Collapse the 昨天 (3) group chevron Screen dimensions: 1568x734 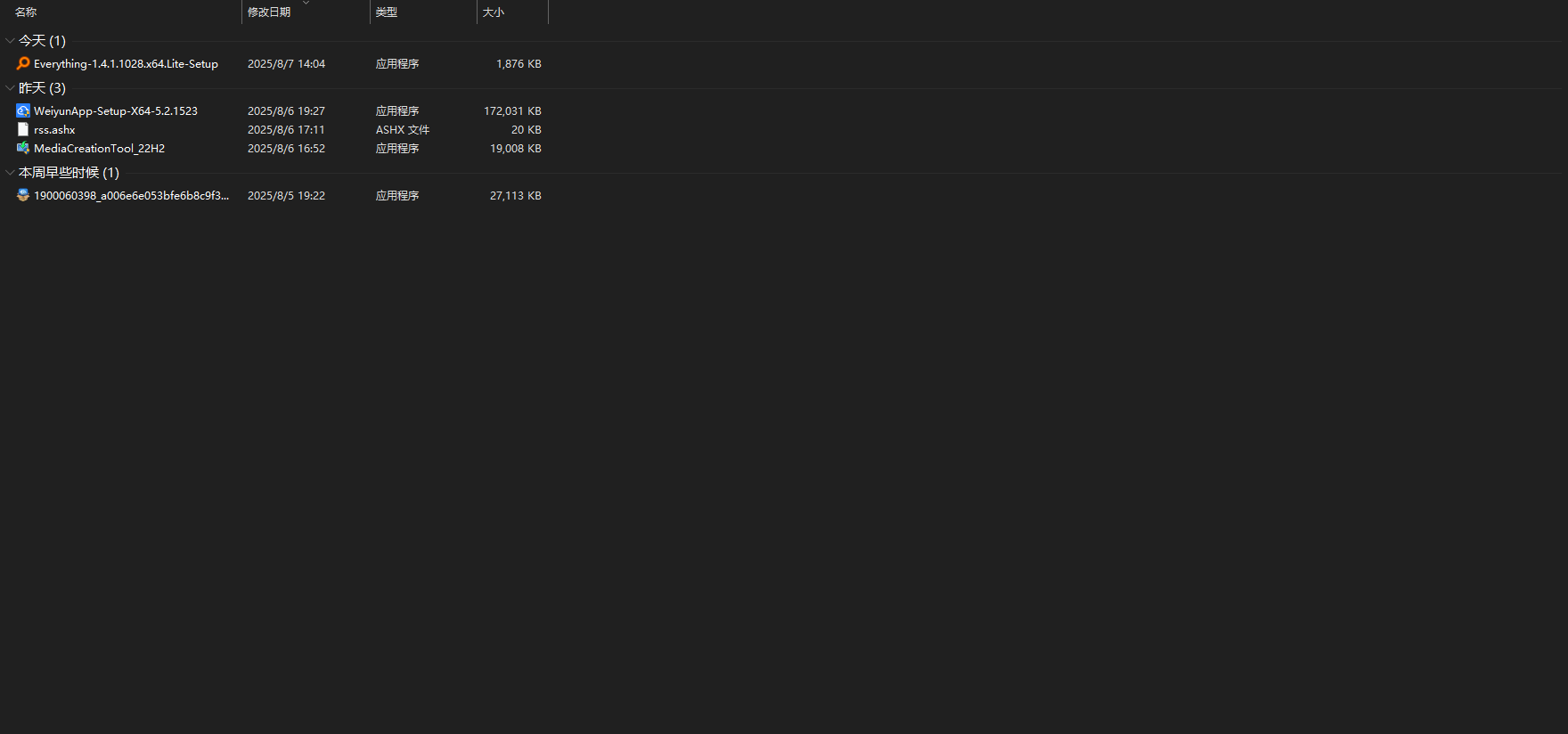point(10,88)
